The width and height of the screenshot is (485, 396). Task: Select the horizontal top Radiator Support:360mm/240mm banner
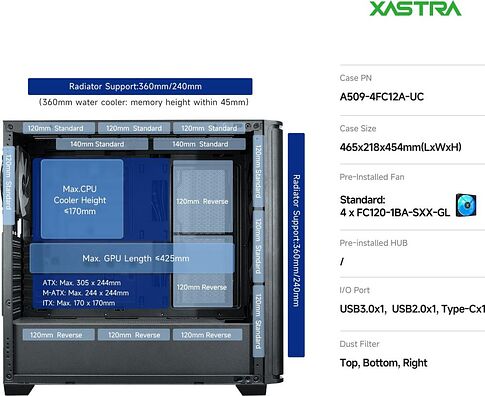click(140, 87)
